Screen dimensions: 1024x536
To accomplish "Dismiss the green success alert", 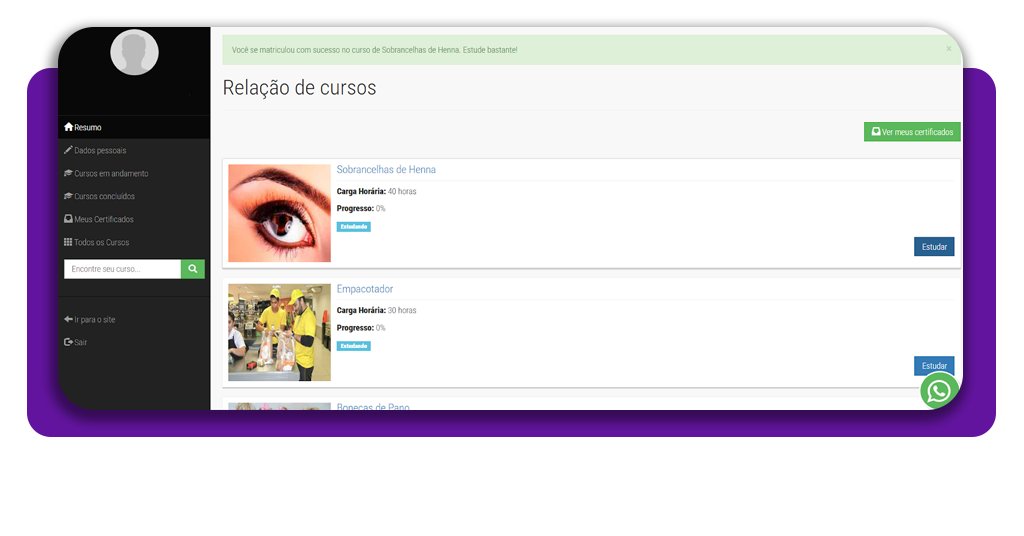I will [x=949, y=49].
